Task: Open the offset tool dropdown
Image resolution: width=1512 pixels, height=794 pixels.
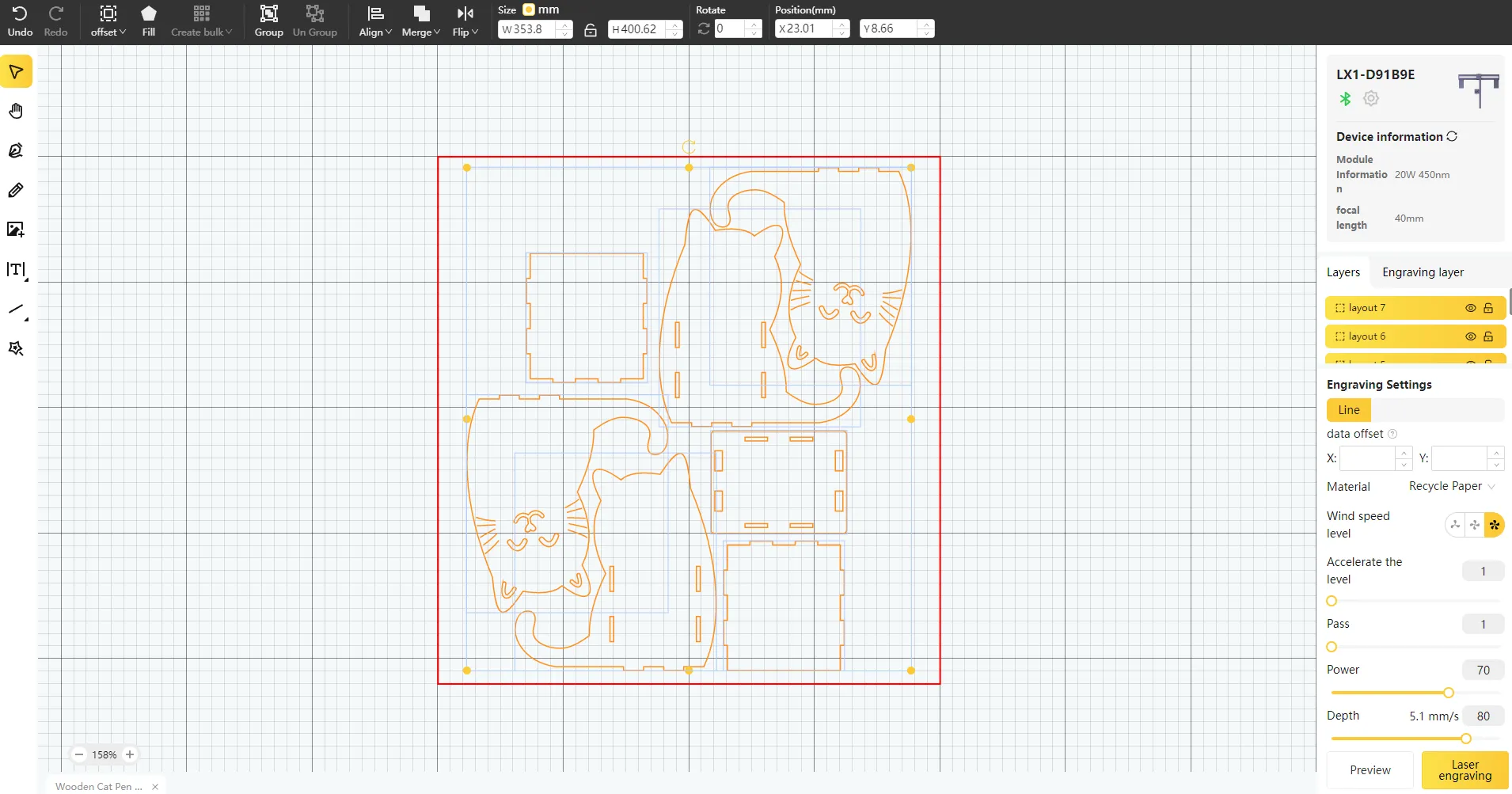Action: click(108, 21)
